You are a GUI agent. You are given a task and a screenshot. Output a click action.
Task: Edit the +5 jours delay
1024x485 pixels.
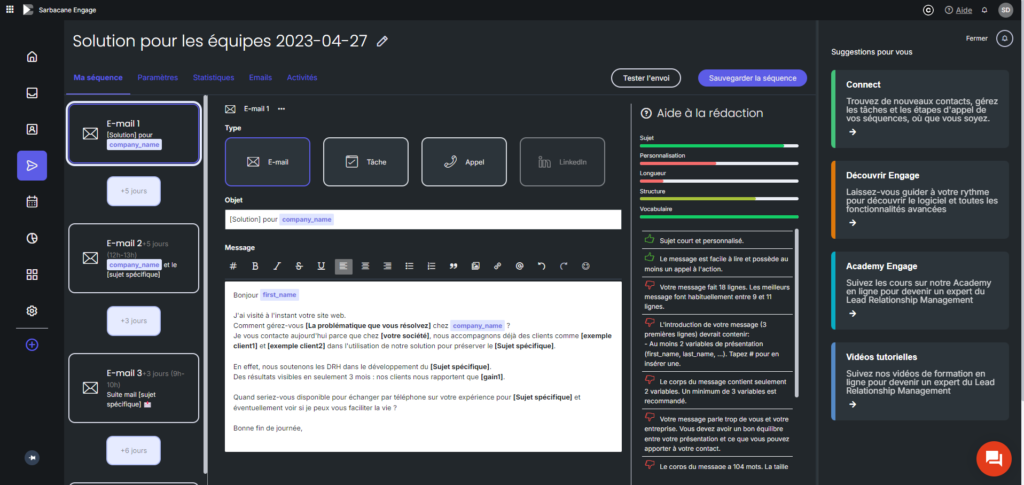pos(133,191)
